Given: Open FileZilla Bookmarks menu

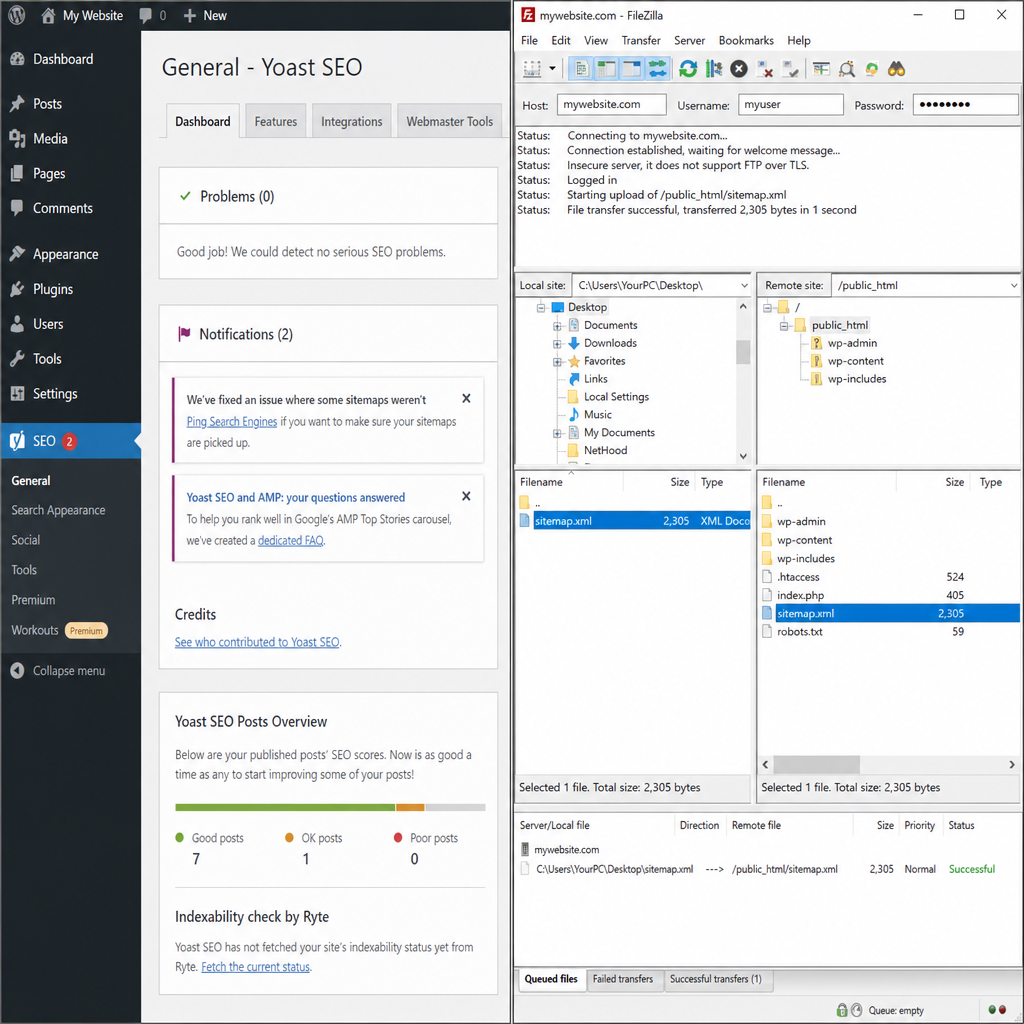Looking at the screenshot, I should tap(746, 40).
